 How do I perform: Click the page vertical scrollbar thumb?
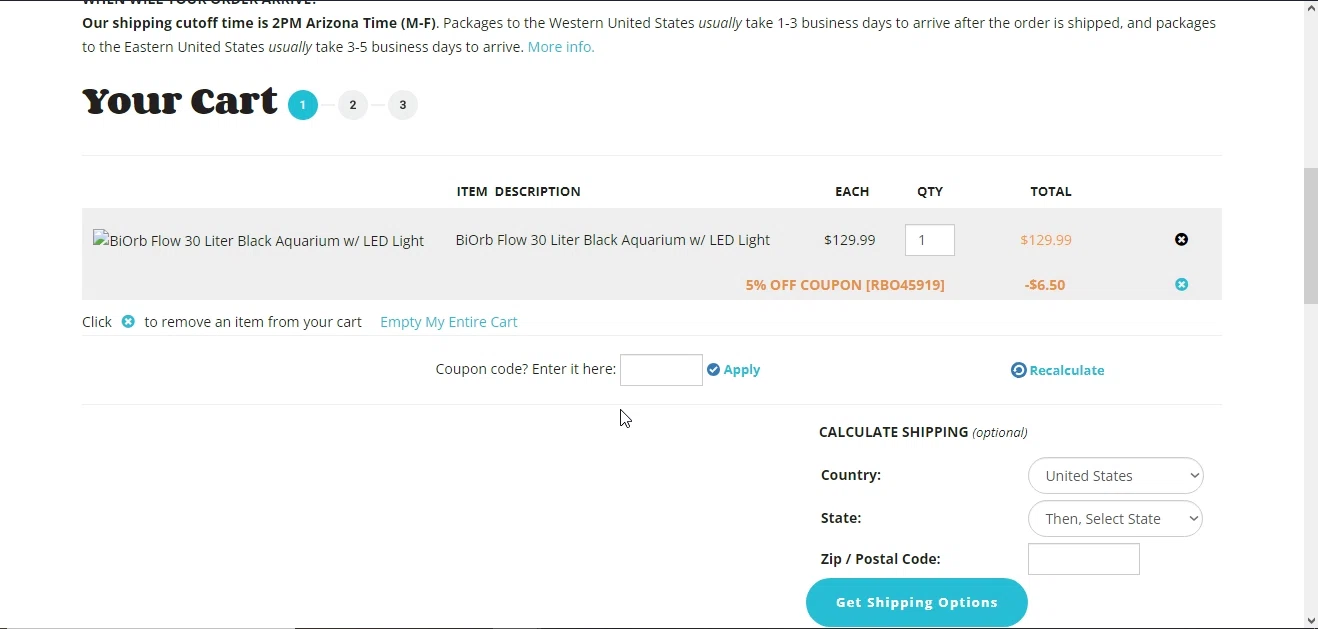point(1310,236)
